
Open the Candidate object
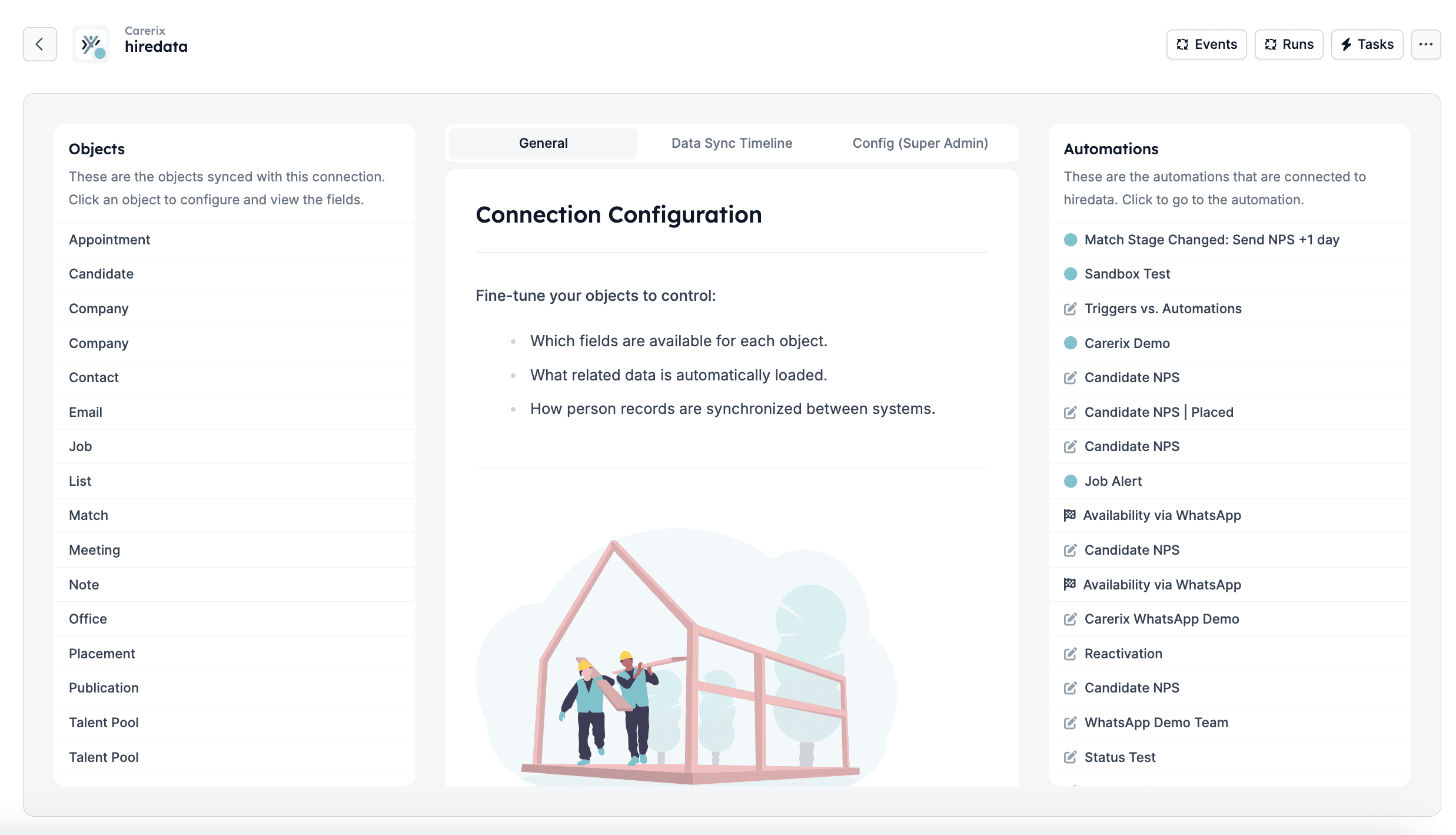(234, 274)
